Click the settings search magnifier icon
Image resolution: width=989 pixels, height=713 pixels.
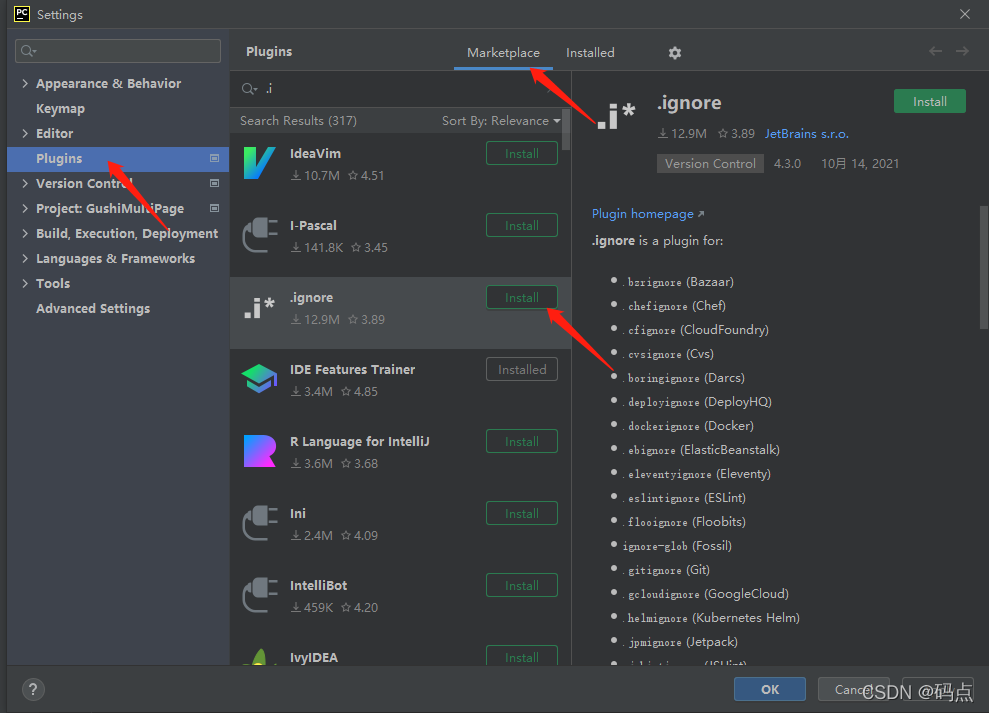click(x=28, y=50)
